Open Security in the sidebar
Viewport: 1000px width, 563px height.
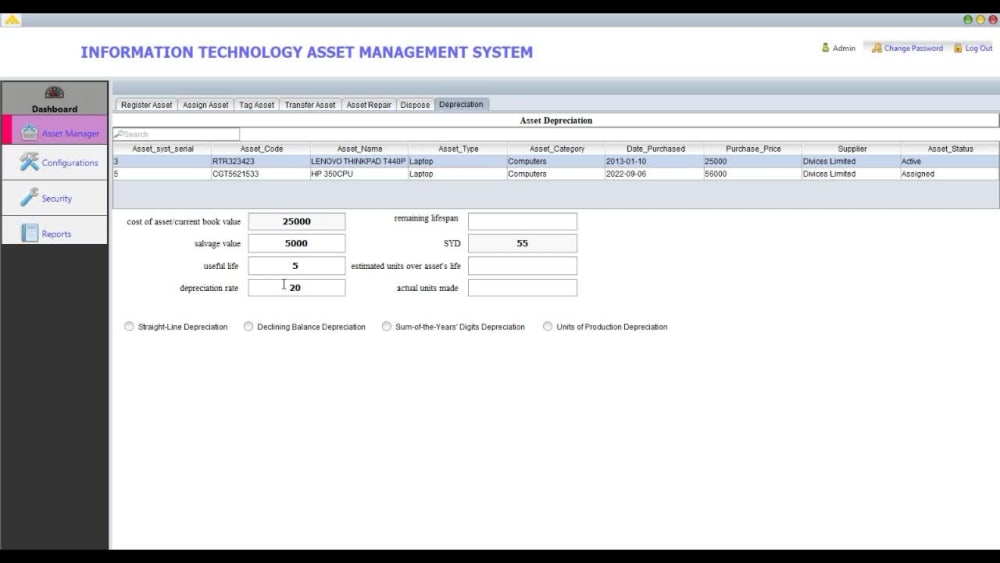click(55, 198)
